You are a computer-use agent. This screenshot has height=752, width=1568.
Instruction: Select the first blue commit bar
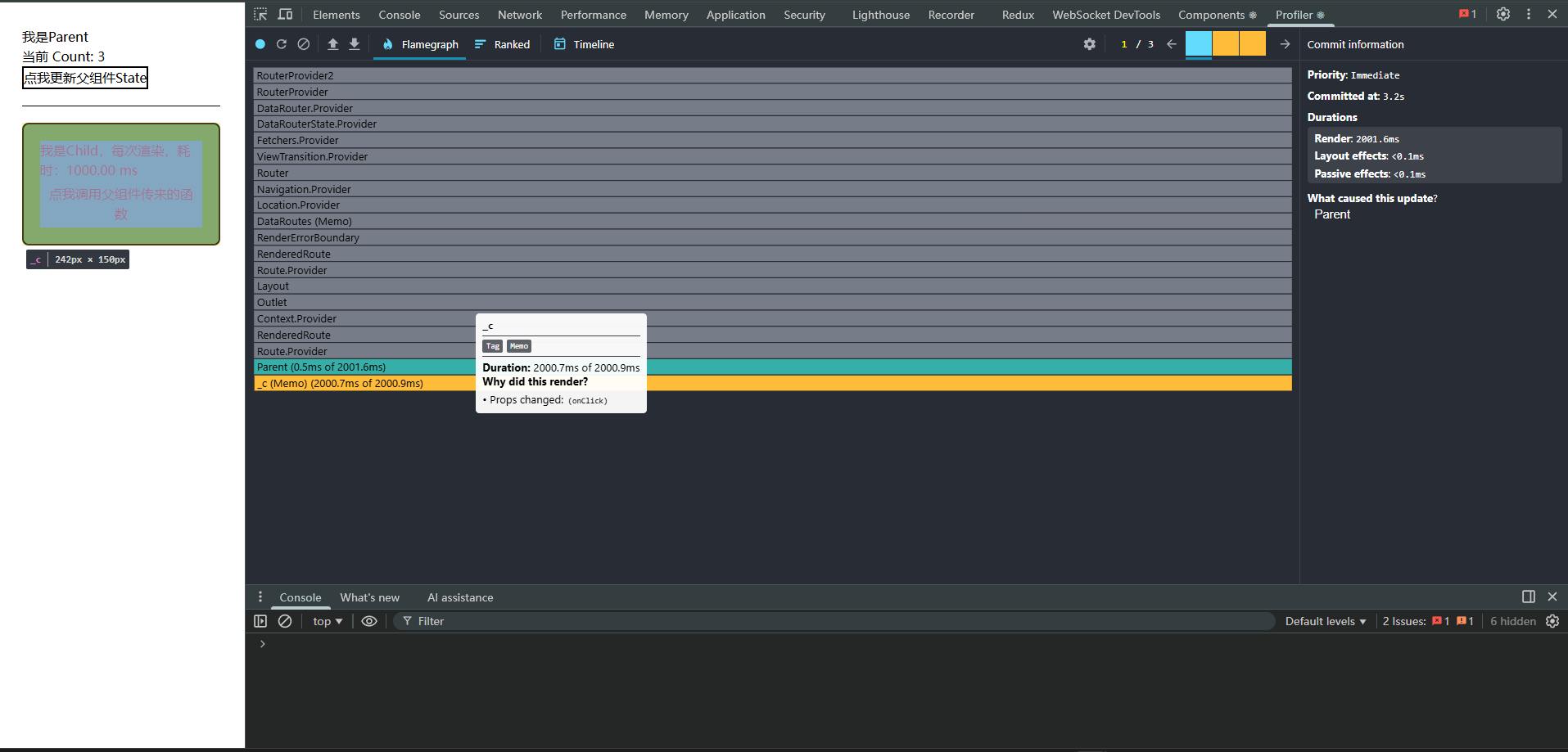pos(1198,44)
